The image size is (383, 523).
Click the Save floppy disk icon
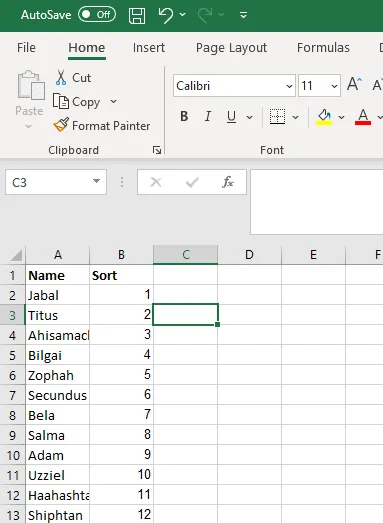[x=137, y=15]
